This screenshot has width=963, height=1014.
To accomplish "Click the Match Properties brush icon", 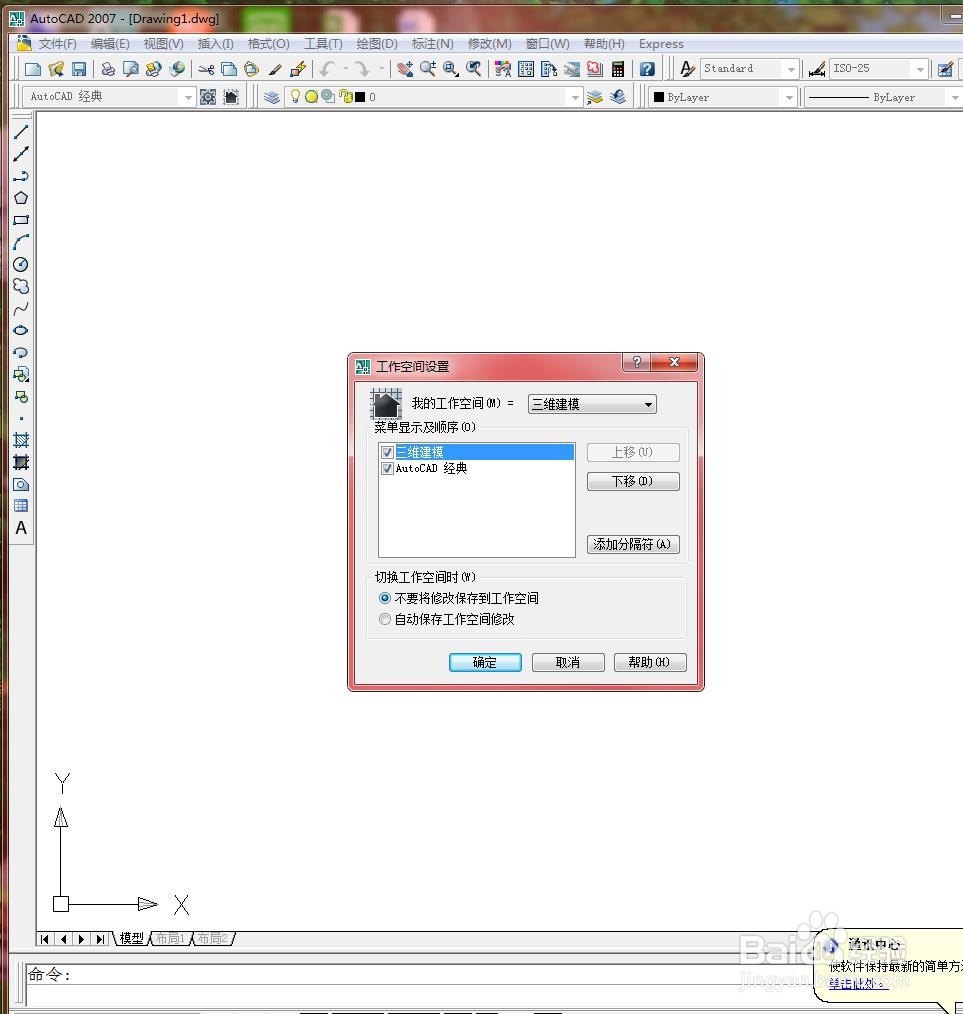I will (276, 69).
